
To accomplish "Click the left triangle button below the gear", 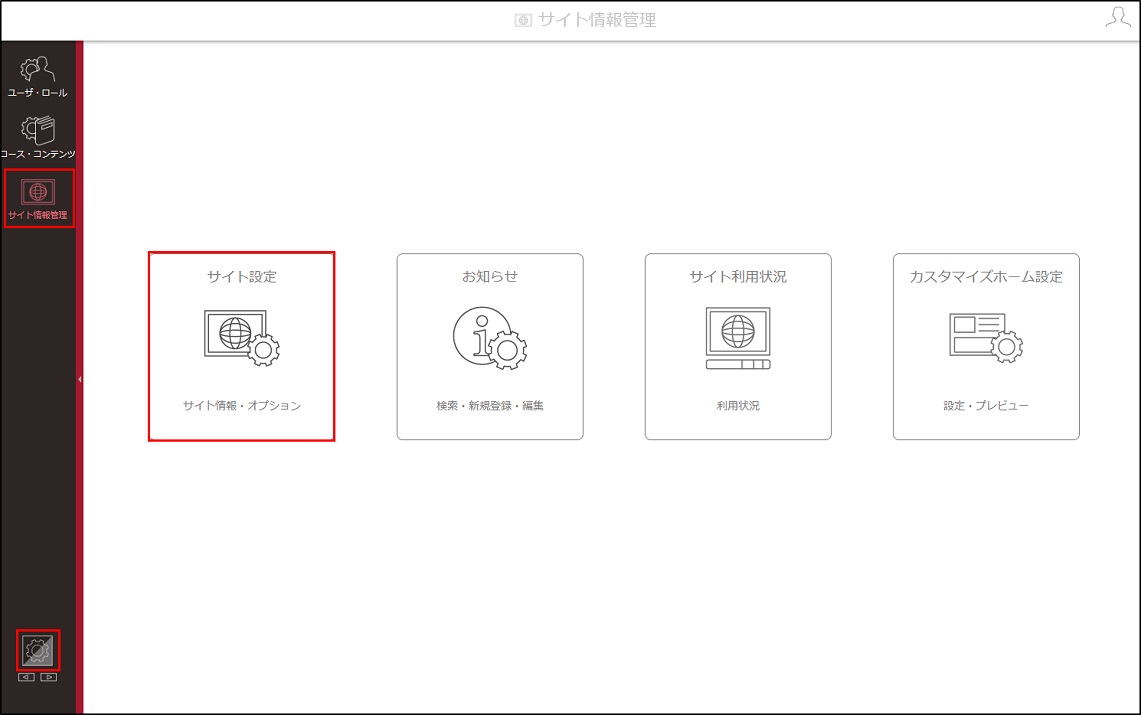I will [26, 677].
